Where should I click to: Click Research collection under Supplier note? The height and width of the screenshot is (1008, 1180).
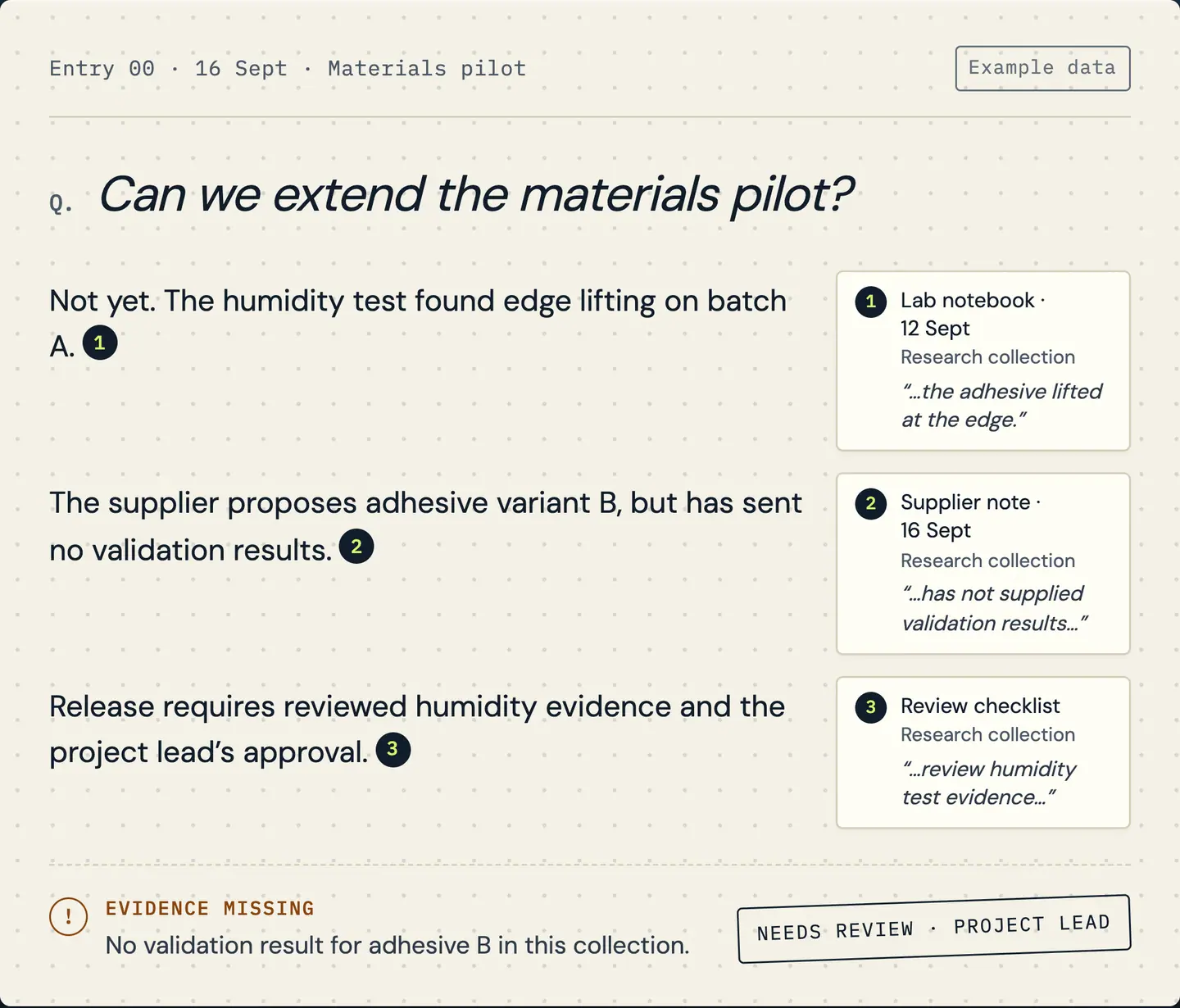click(987, 561)
